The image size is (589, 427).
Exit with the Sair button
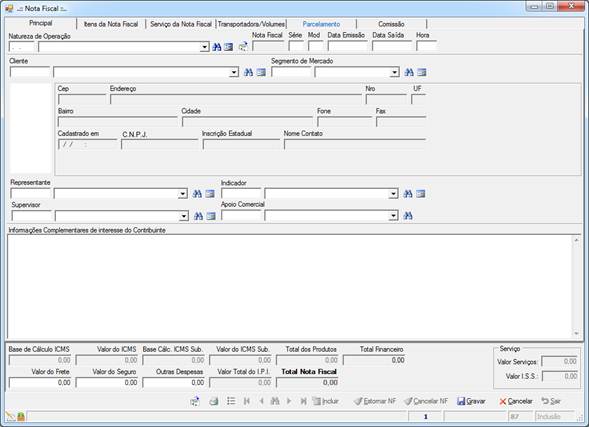tap(551, 401)
